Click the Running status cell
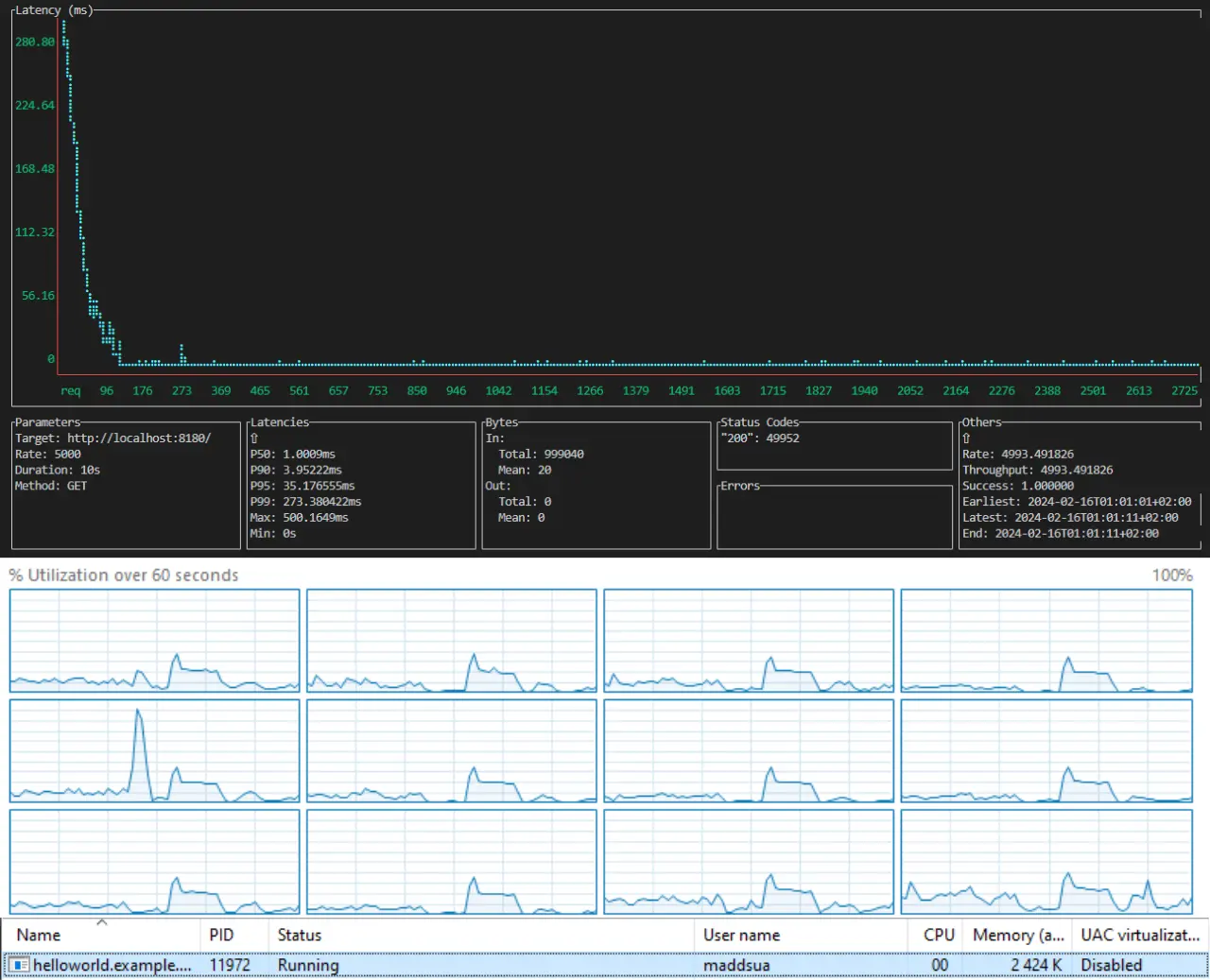The height and width of the screenshot is (980, 1210). (308, 965)
